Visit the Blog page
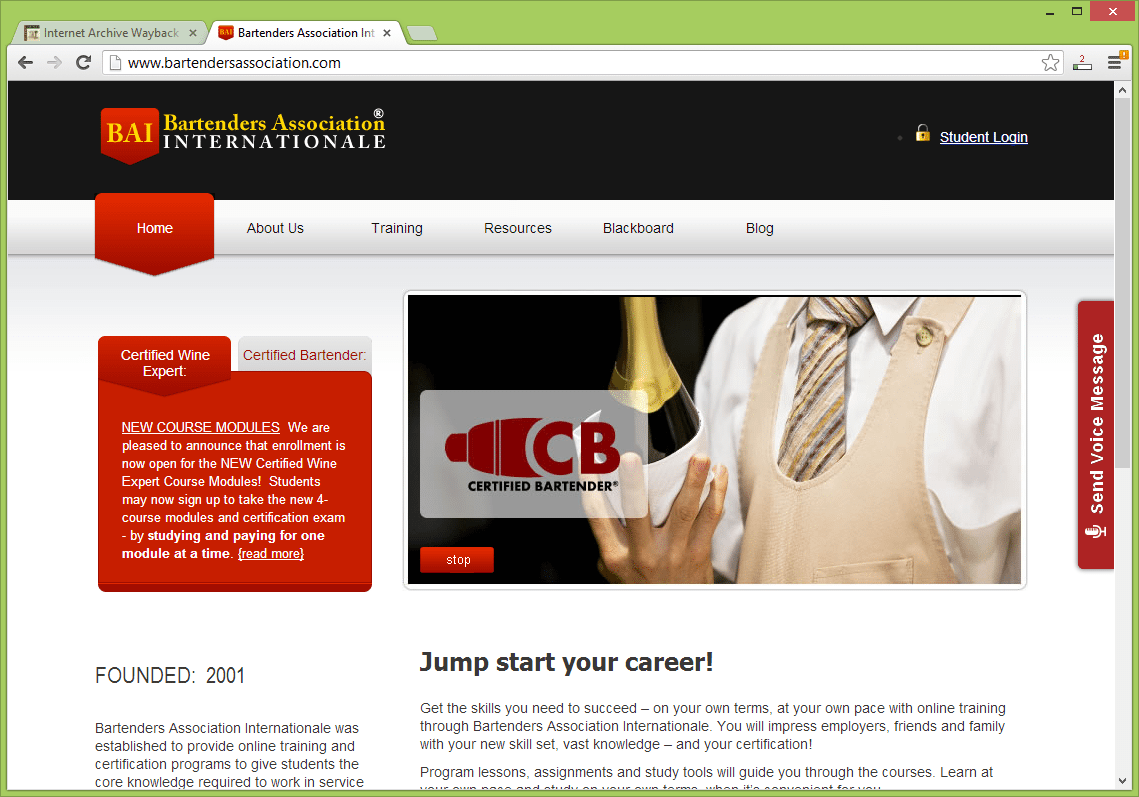The width and height of the screenshot is (1139, 797). pos(760,228)
